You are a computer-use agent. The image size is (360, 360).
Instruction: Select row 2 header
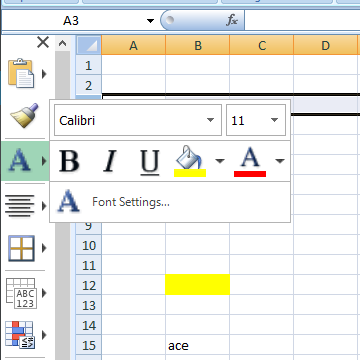tap(89, 85)
